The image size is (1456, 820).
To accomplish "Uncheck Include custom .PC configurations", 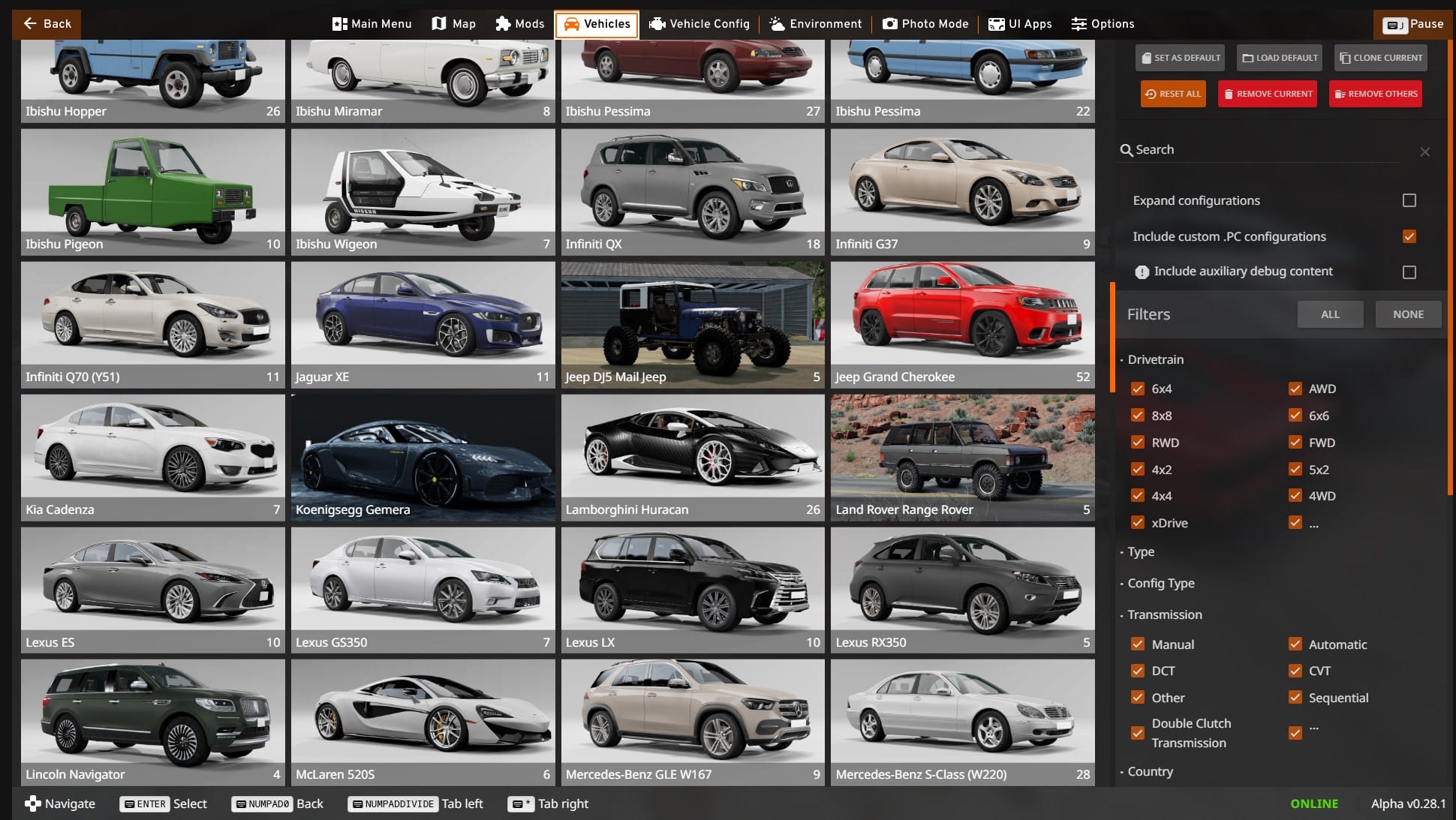I will click(x=1409, y=236).
